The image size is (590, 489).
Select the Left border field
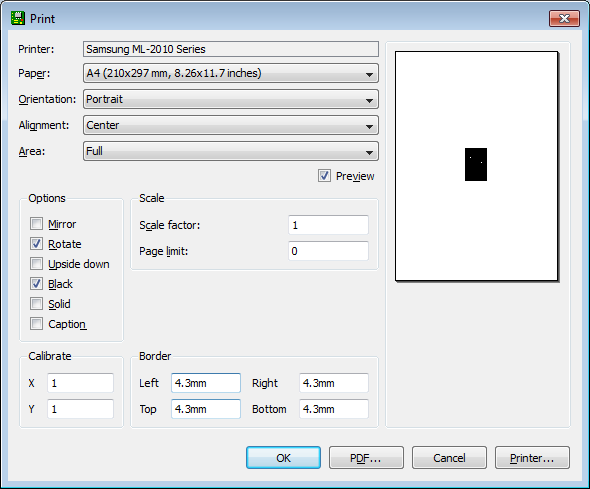click(206, 383)
